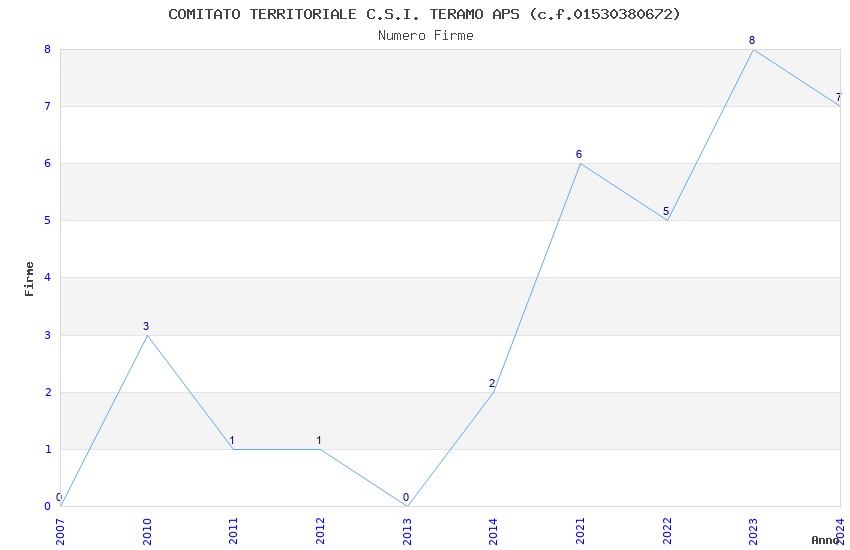The width and height of the screenshot is (850, 550).
Task: Click the 2007 year label on x-axis
Action: point(60,532)
